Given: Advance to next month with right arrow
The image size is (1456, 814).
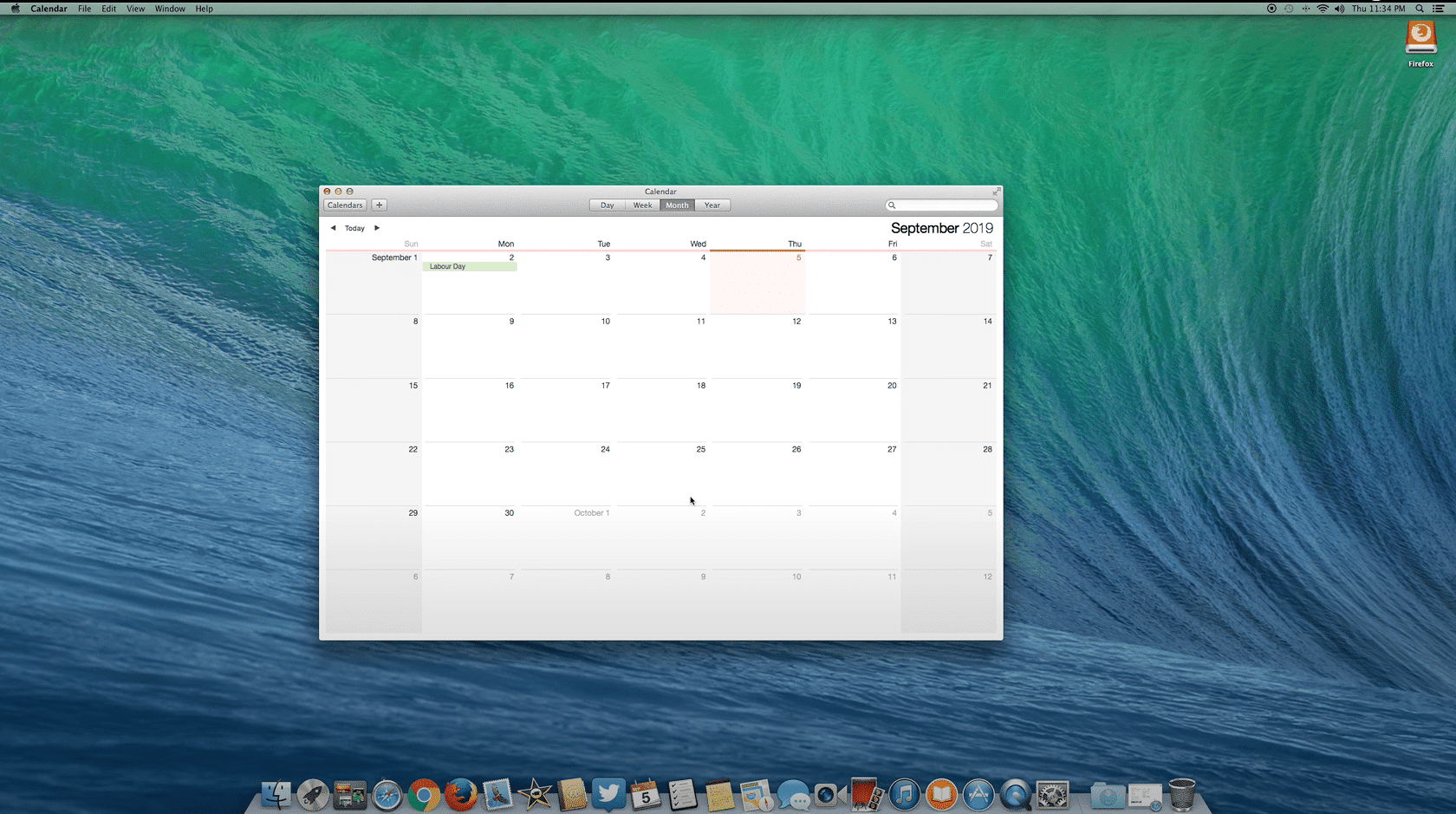Looking at the screenshot, I should [377, 228].
